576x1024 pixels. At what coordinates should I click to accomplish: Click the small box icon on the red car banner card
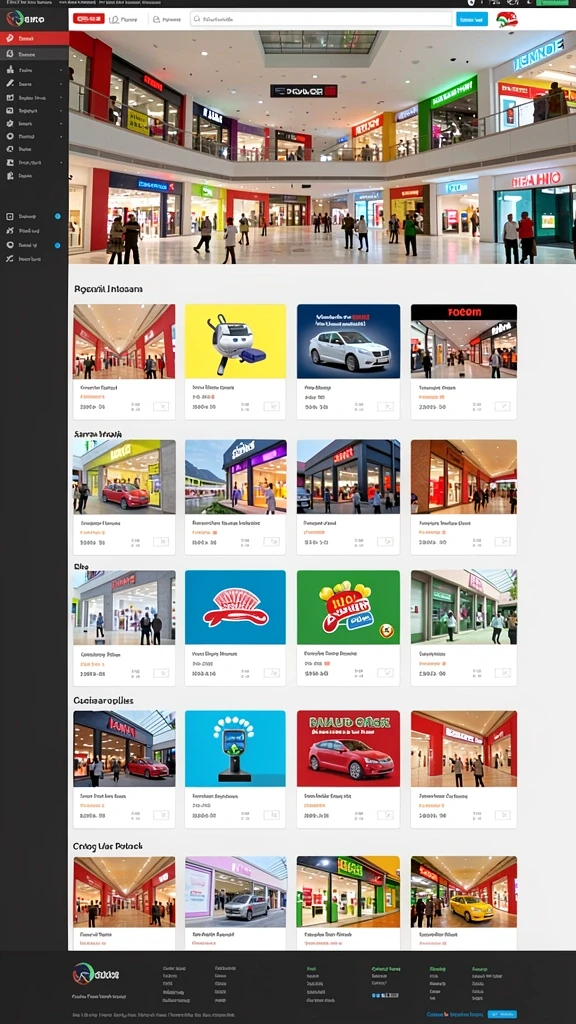(x=385, y=815)
